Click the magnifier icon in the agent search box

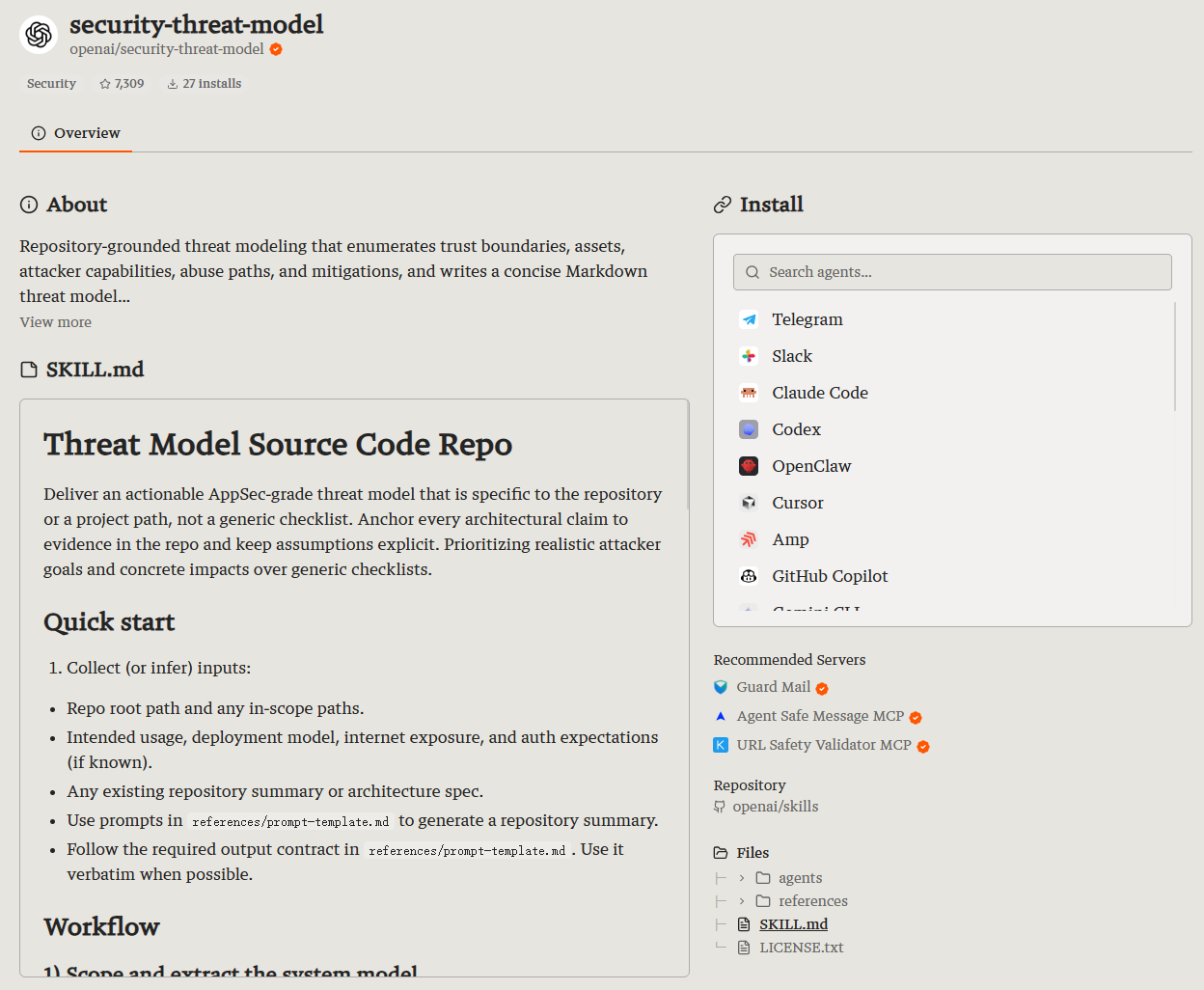click(752, 272)
